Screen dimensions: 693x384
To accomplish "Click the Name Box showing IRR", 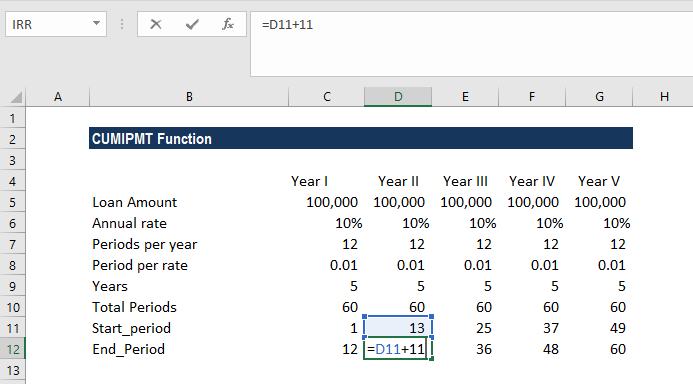I will (x=56, y=24).
